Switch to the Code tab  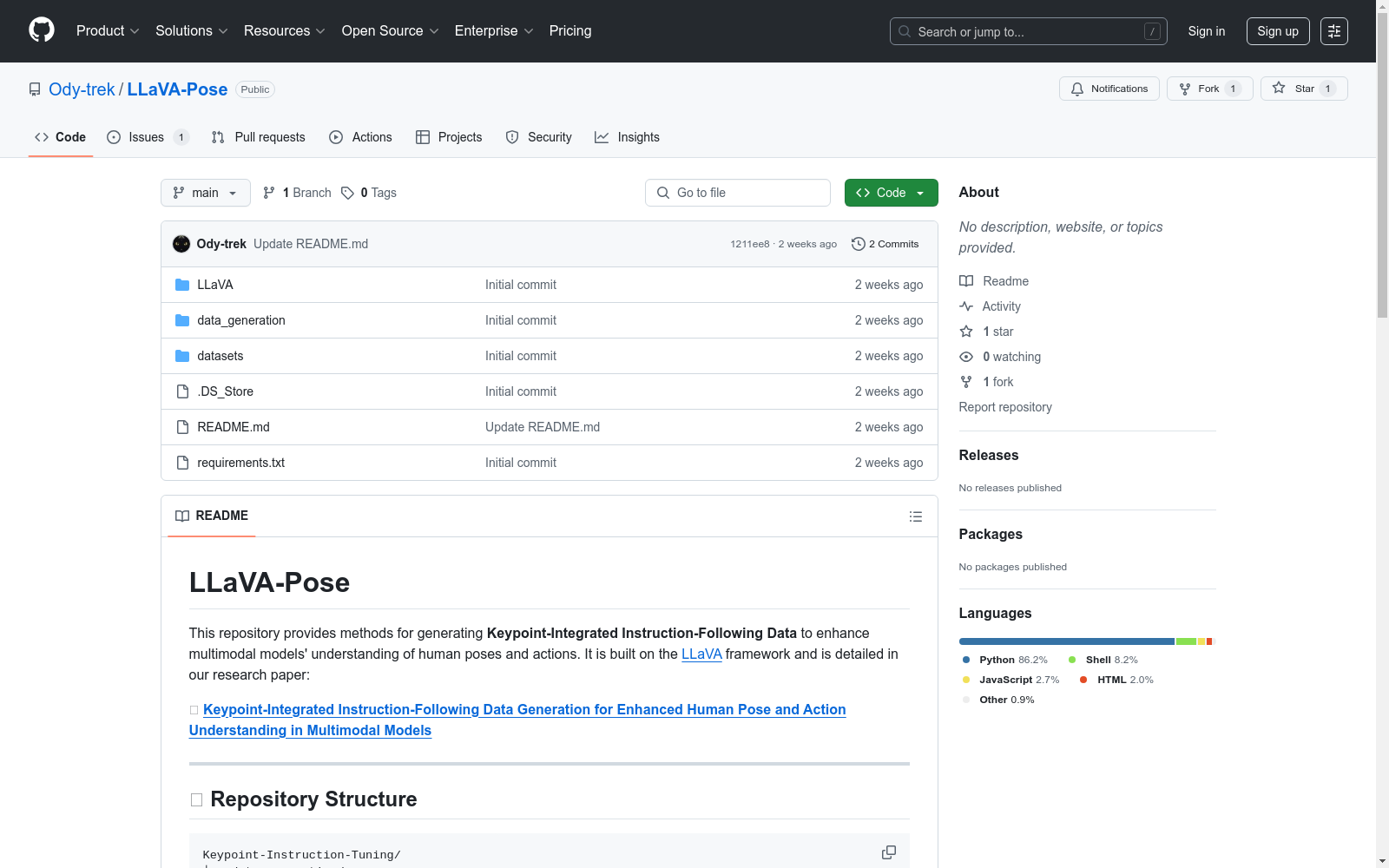pos(61,137)
